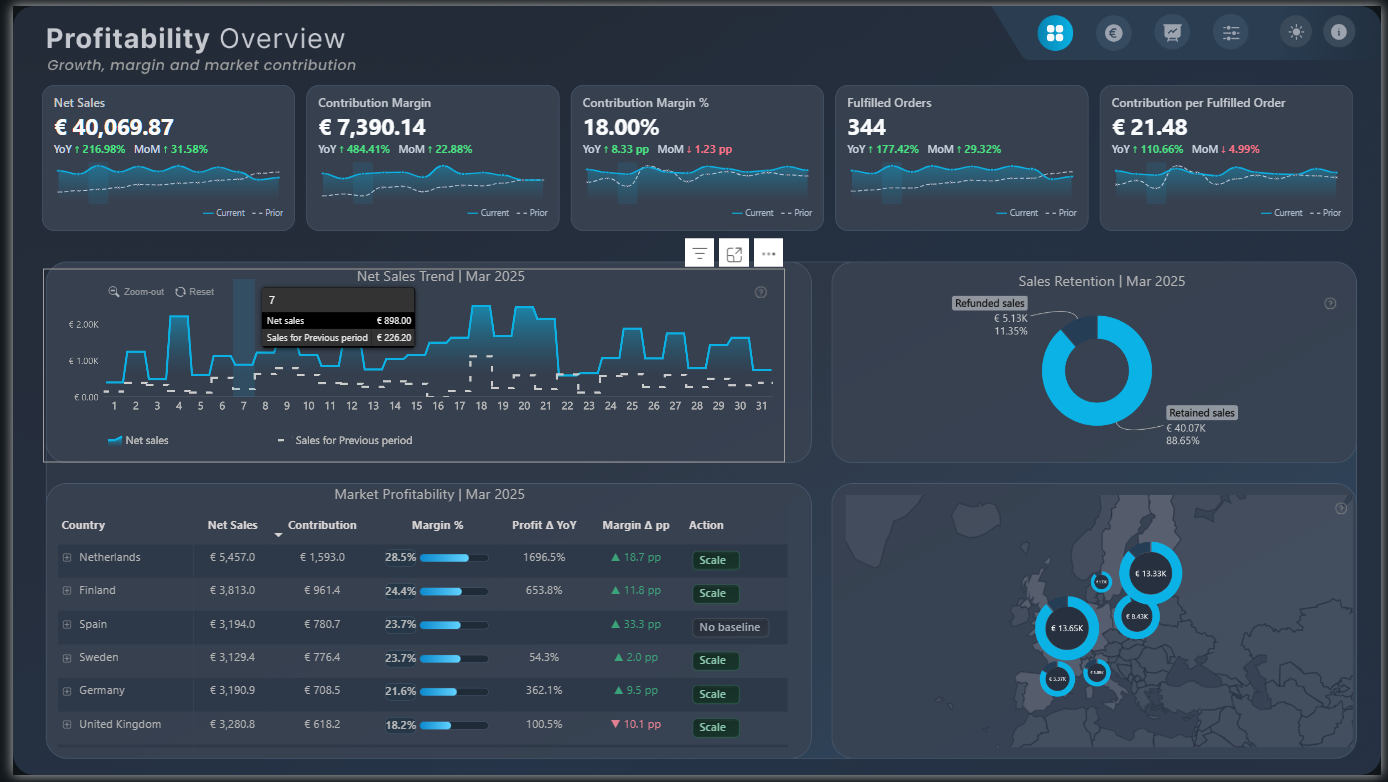This screenshot has width=1388, height=782.
Task: Click the Reset chart button
Action: click(x=194, y=292)
